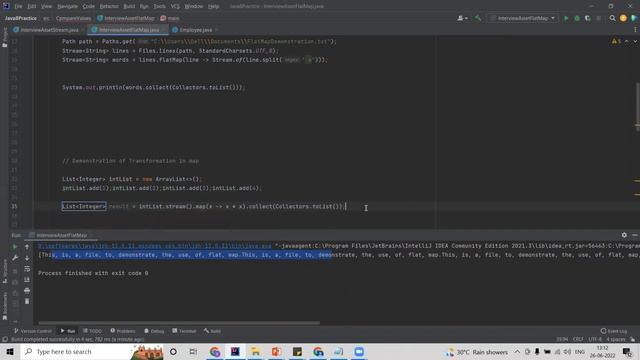Hide the Run tool window
This screenshot has height=360, width=640.
635,235
